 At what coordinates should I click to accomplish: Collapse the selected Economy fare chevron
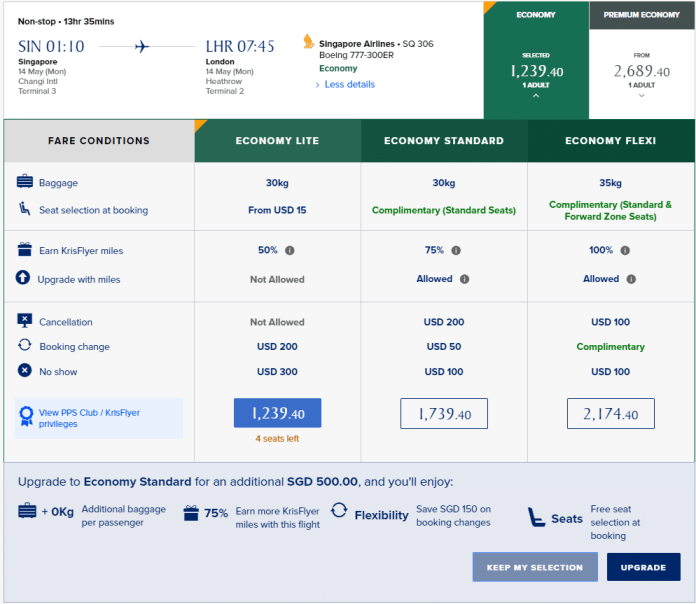point(536,97)
